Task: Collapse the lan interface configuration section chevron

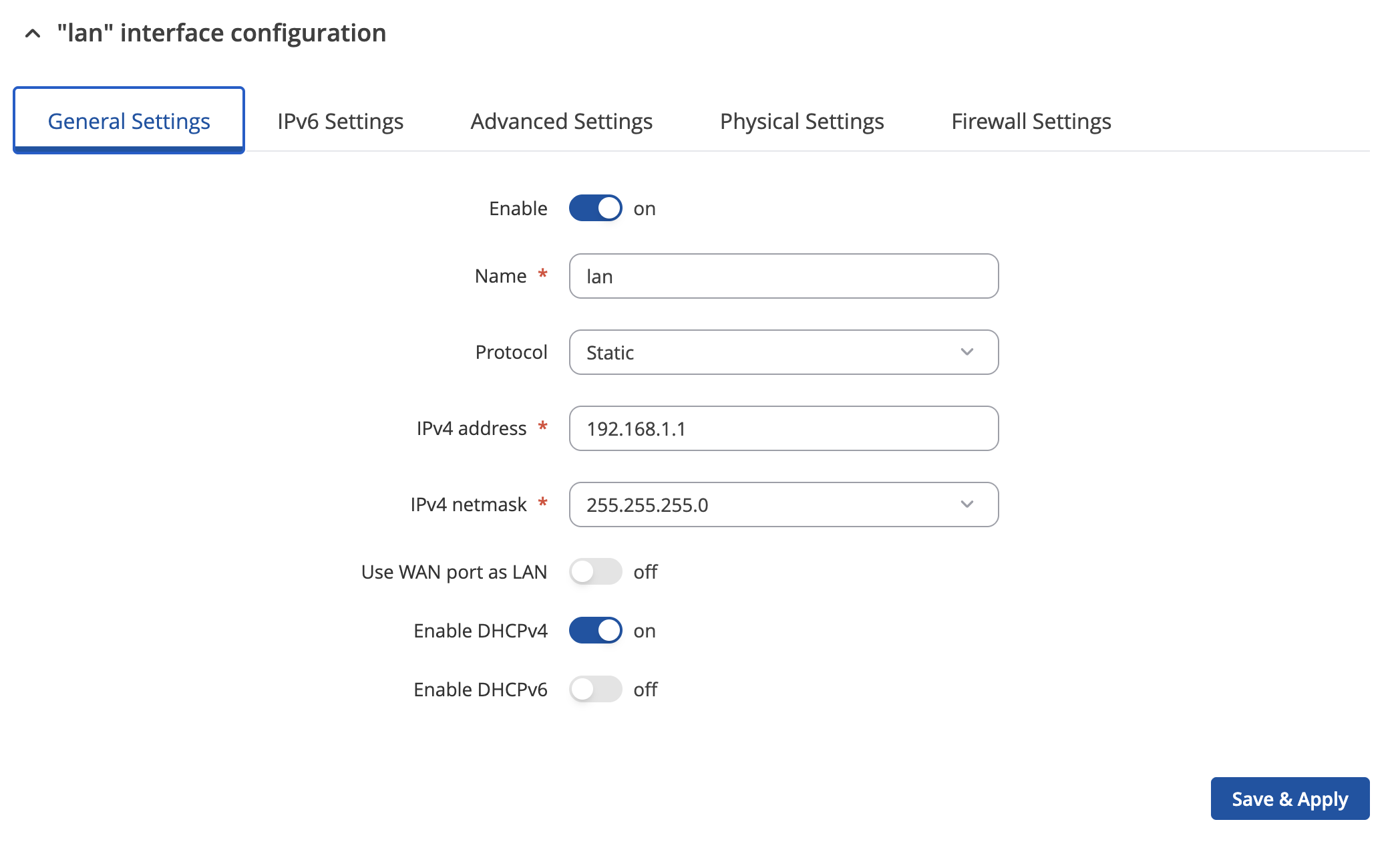Action: 32,33
